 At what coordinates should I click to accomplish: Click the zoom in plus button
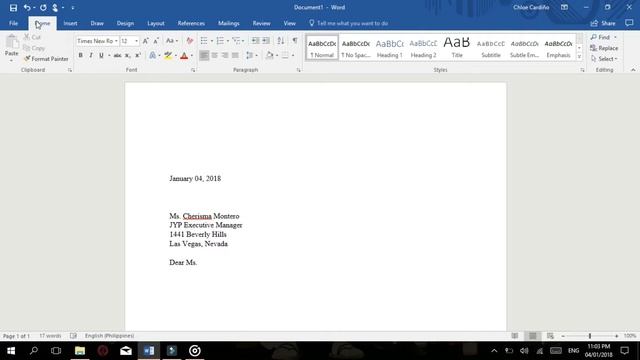coord(616,336)
